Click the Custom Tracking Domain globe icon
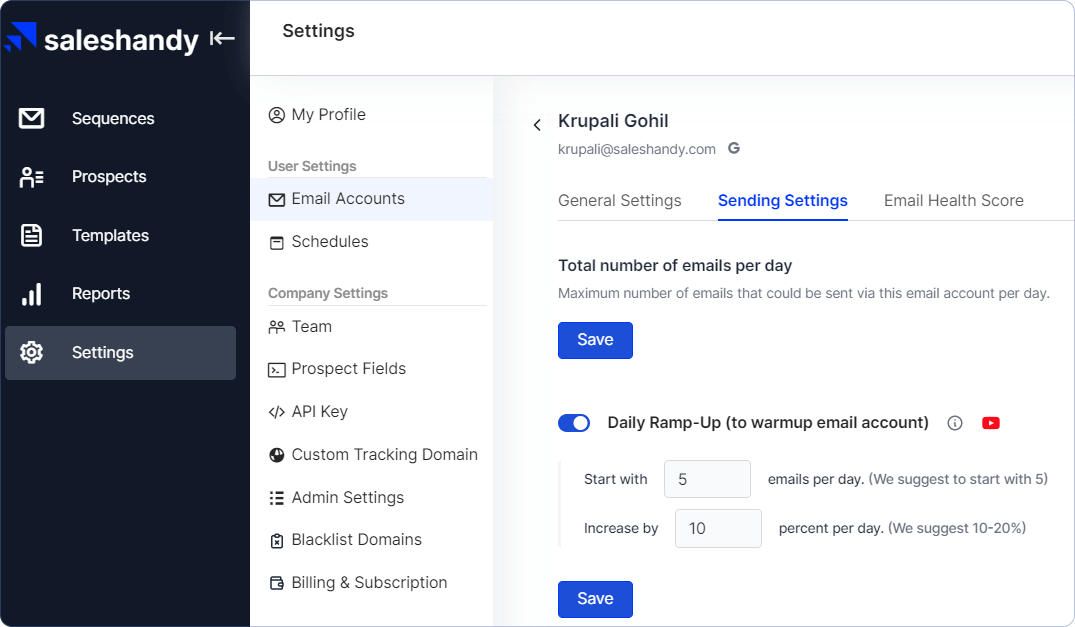 [276, 455]
